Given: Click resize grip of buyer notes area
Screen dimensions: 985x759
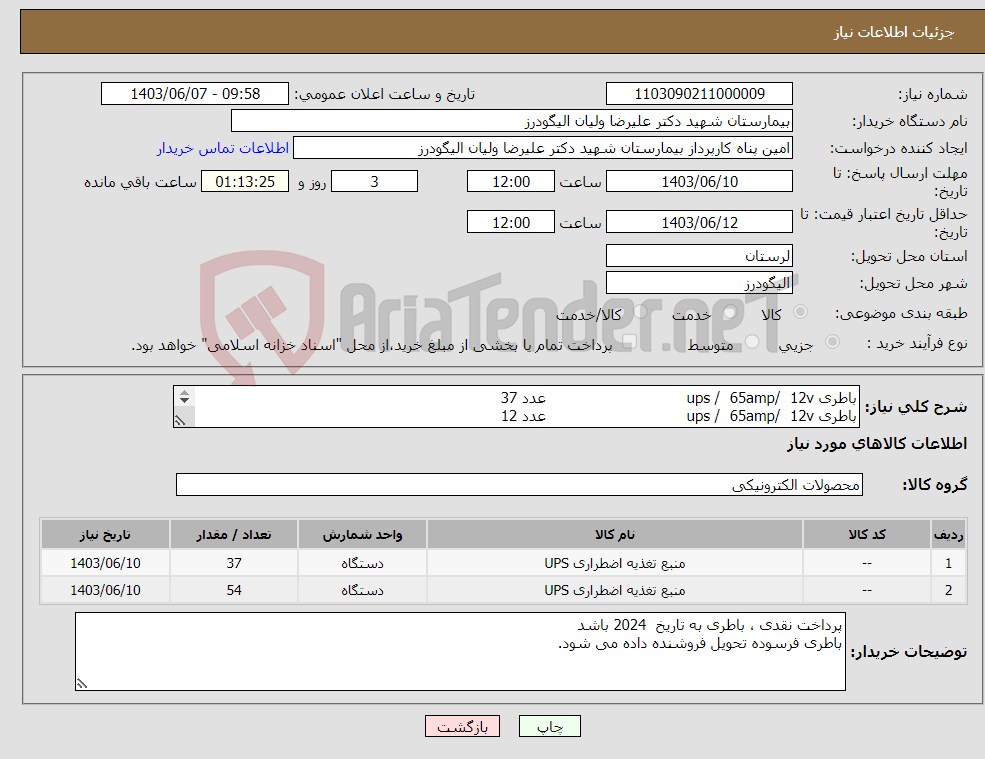Looking at the screenshot, I should [x=82, y=684].
